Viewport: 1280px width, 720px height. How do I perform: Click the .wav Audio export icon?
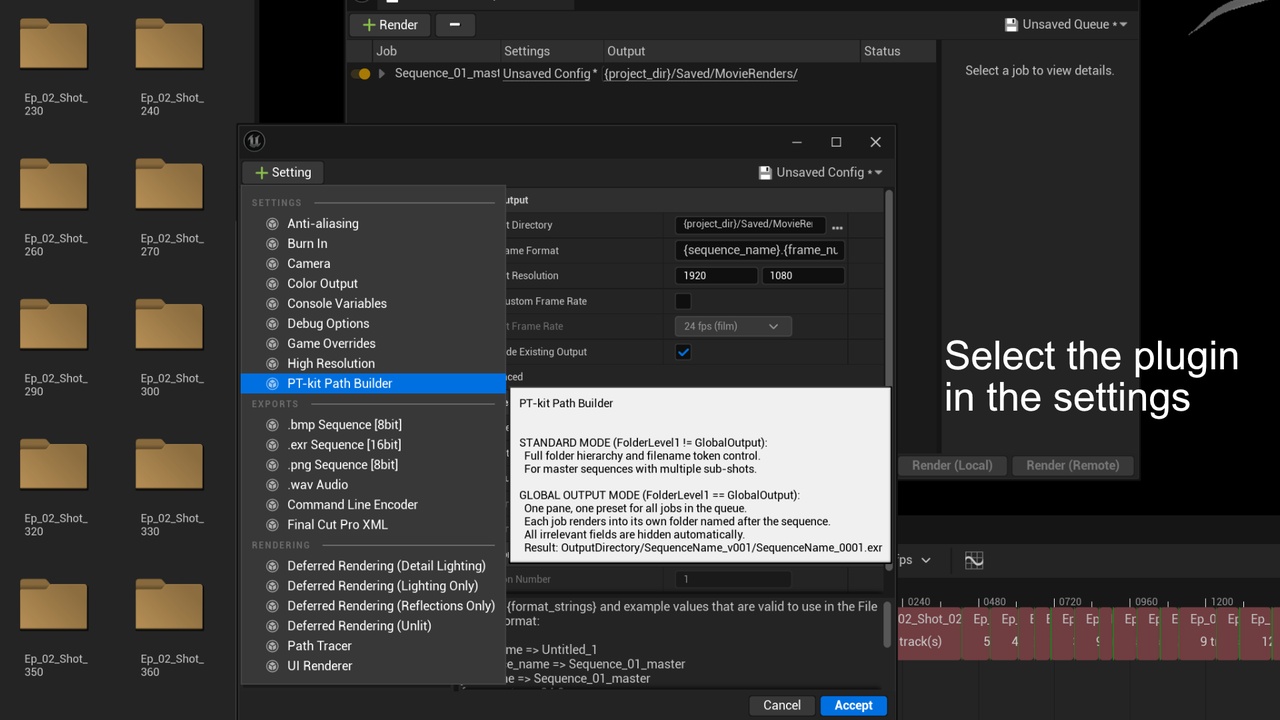tap(272, 485)
